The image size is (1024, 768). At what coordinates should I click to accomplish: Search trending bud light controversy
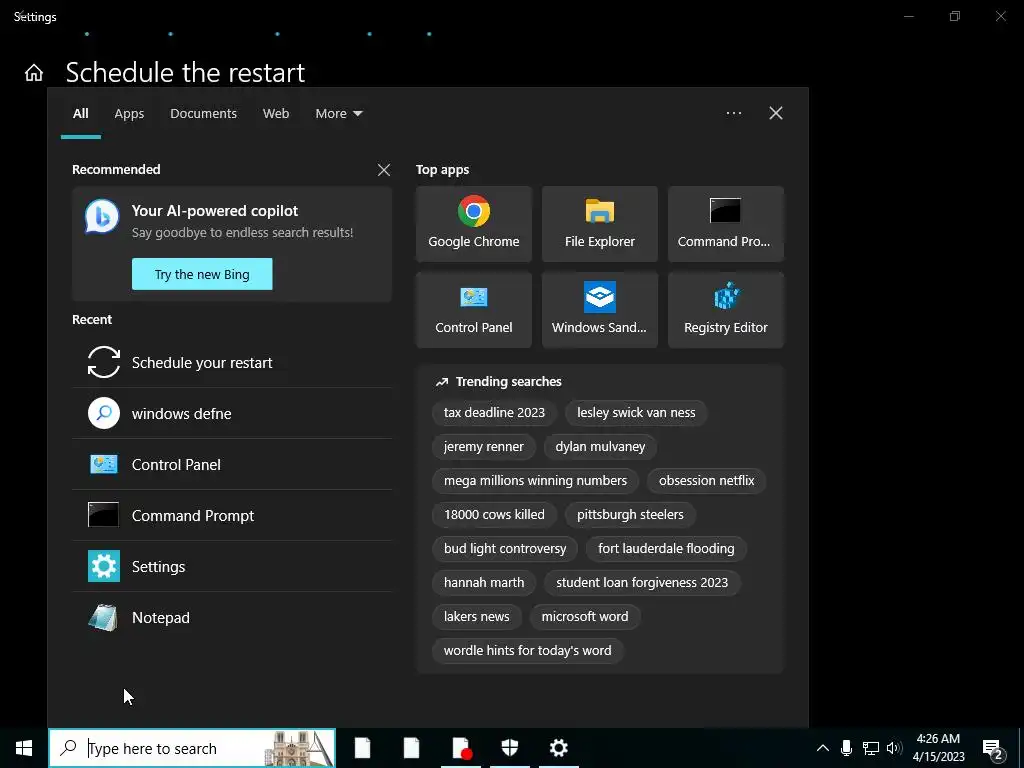click(x=505, y=549)
